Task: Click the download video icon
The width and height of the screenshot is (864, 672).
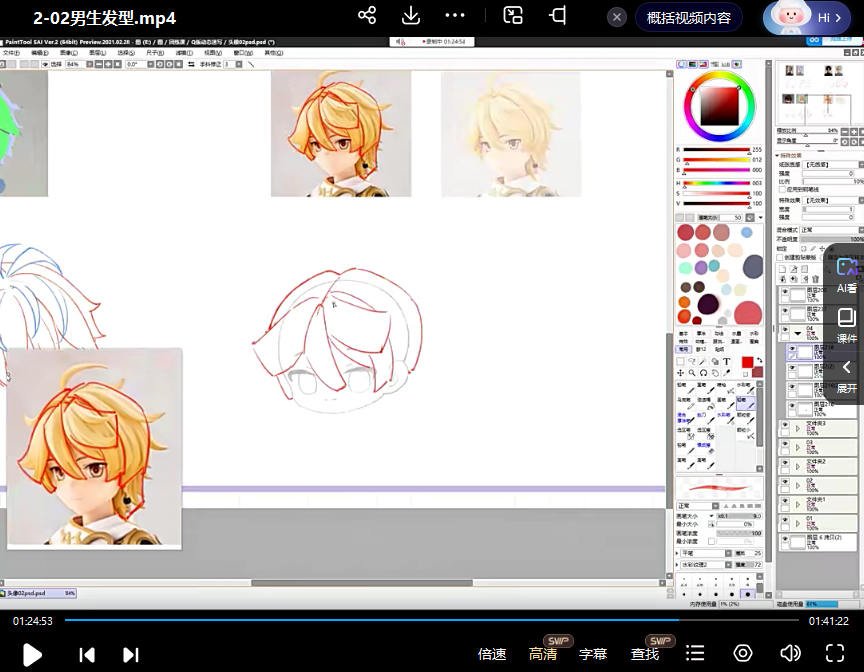Action: [x=411, y=16]
